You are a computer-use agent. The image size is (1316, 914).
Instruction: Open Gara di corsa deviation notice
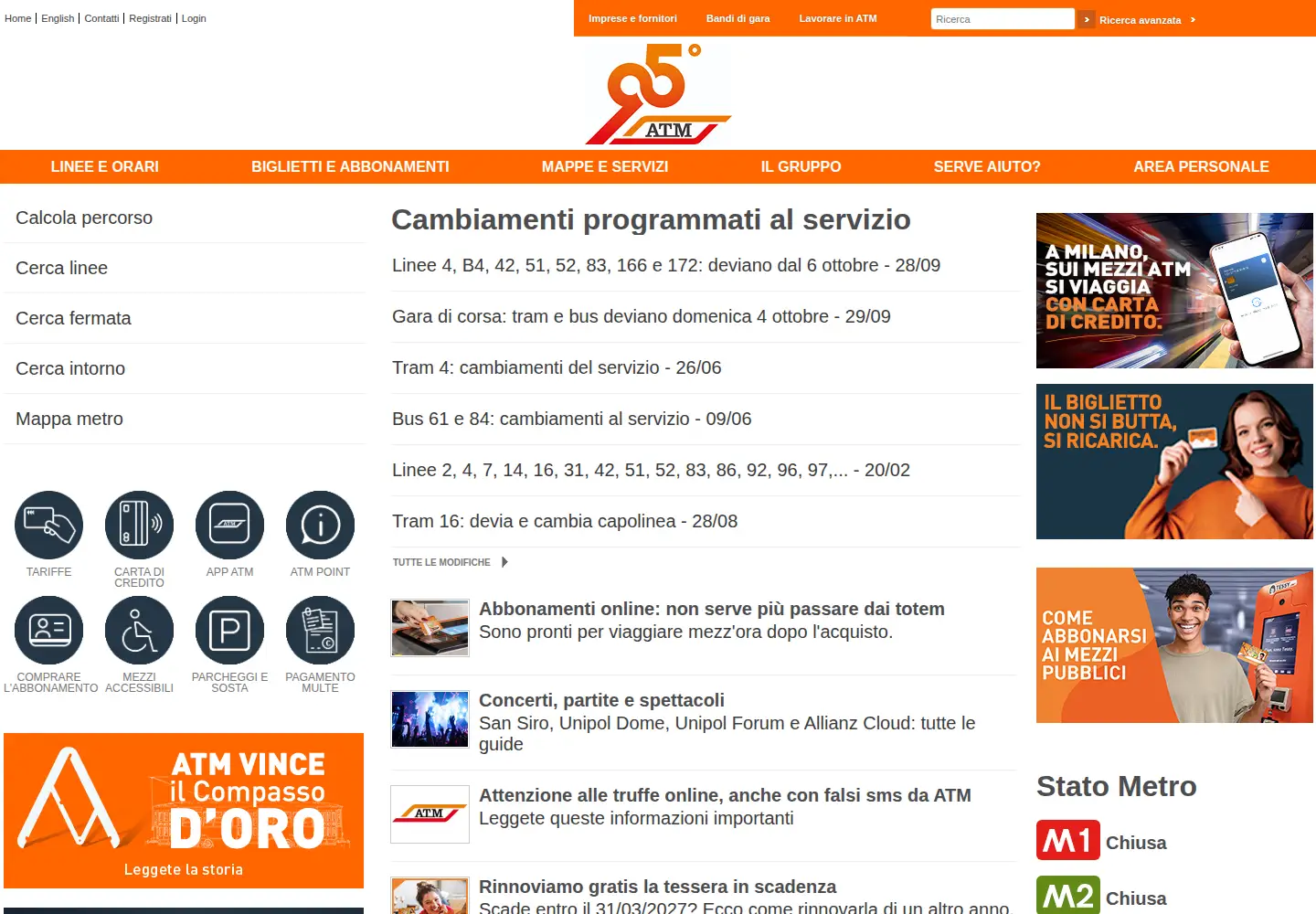(642, 316)
